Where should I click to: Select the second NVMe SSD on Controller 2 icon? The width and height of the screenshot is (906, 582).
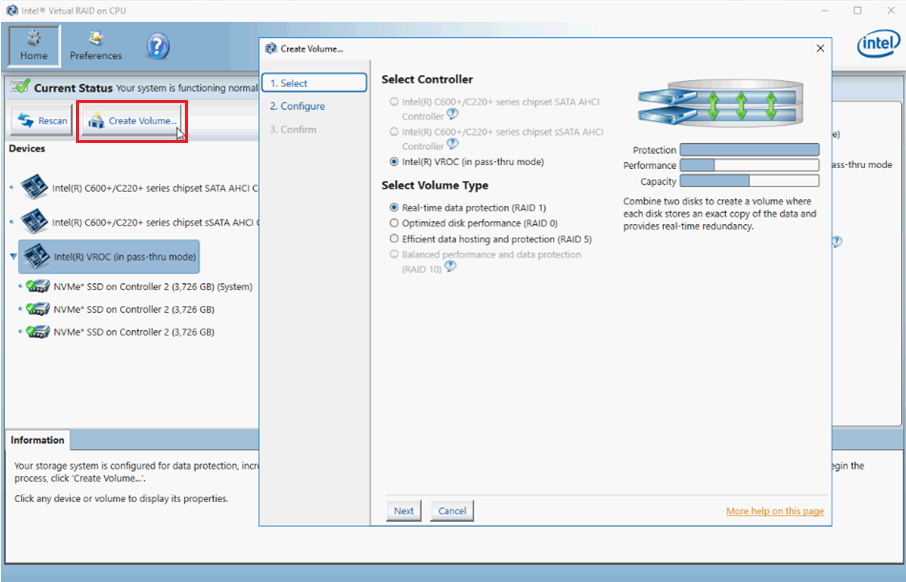click(38, 309)
